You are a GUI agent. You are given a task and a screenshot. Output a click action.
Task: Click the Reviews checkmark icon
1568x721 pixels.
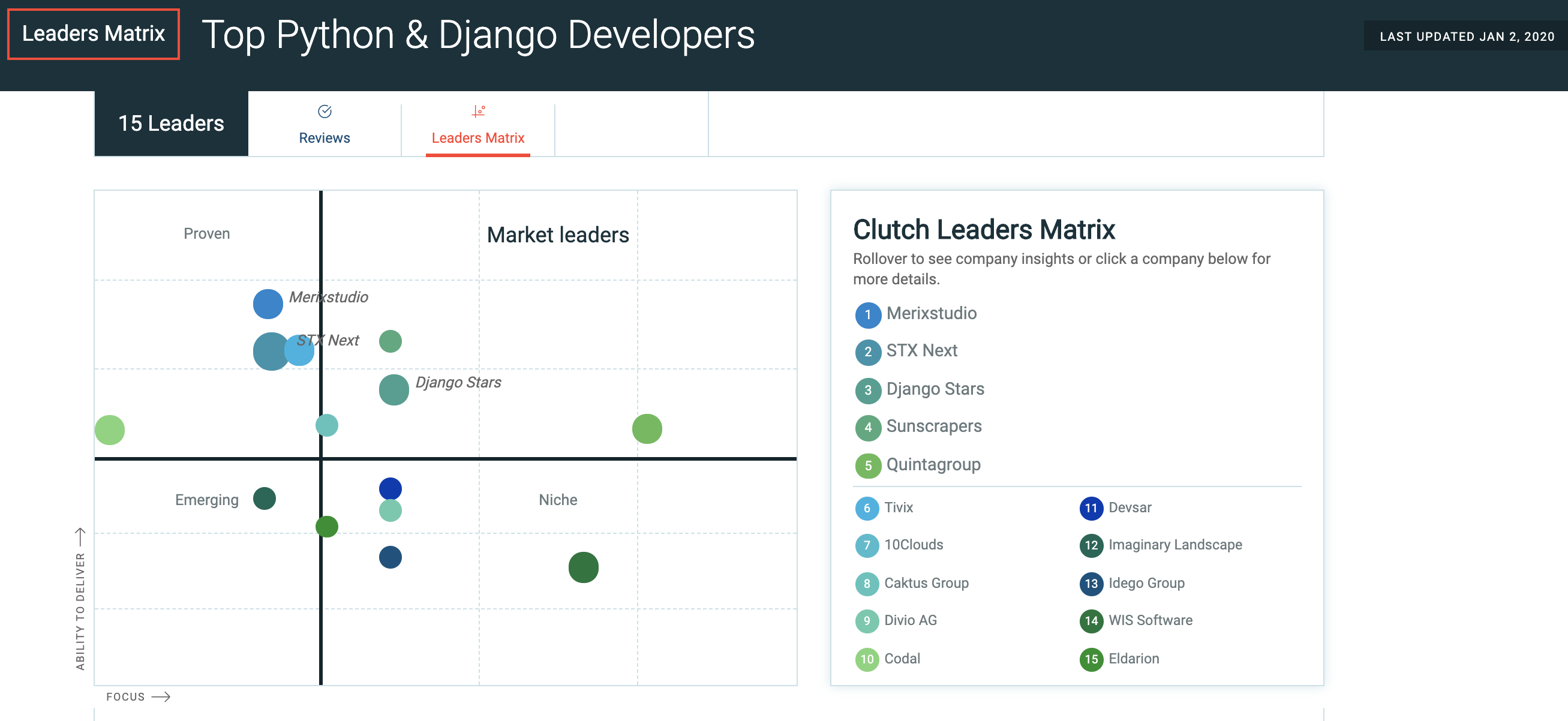pyautogui.click(x=325, y=112)
